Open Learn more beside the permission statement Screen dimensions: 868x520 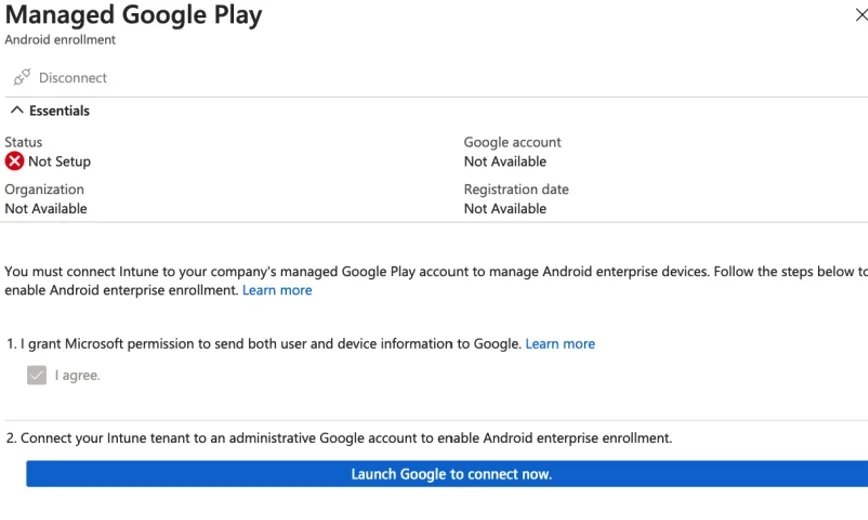pyautogui.click(x=560, y=344)
